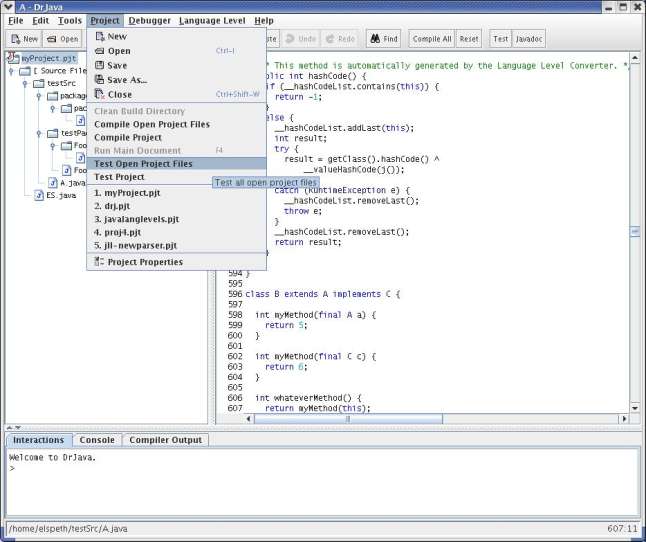Select the ES.java file icon
This screenshot has width=646, height=542.
point(39,195)
